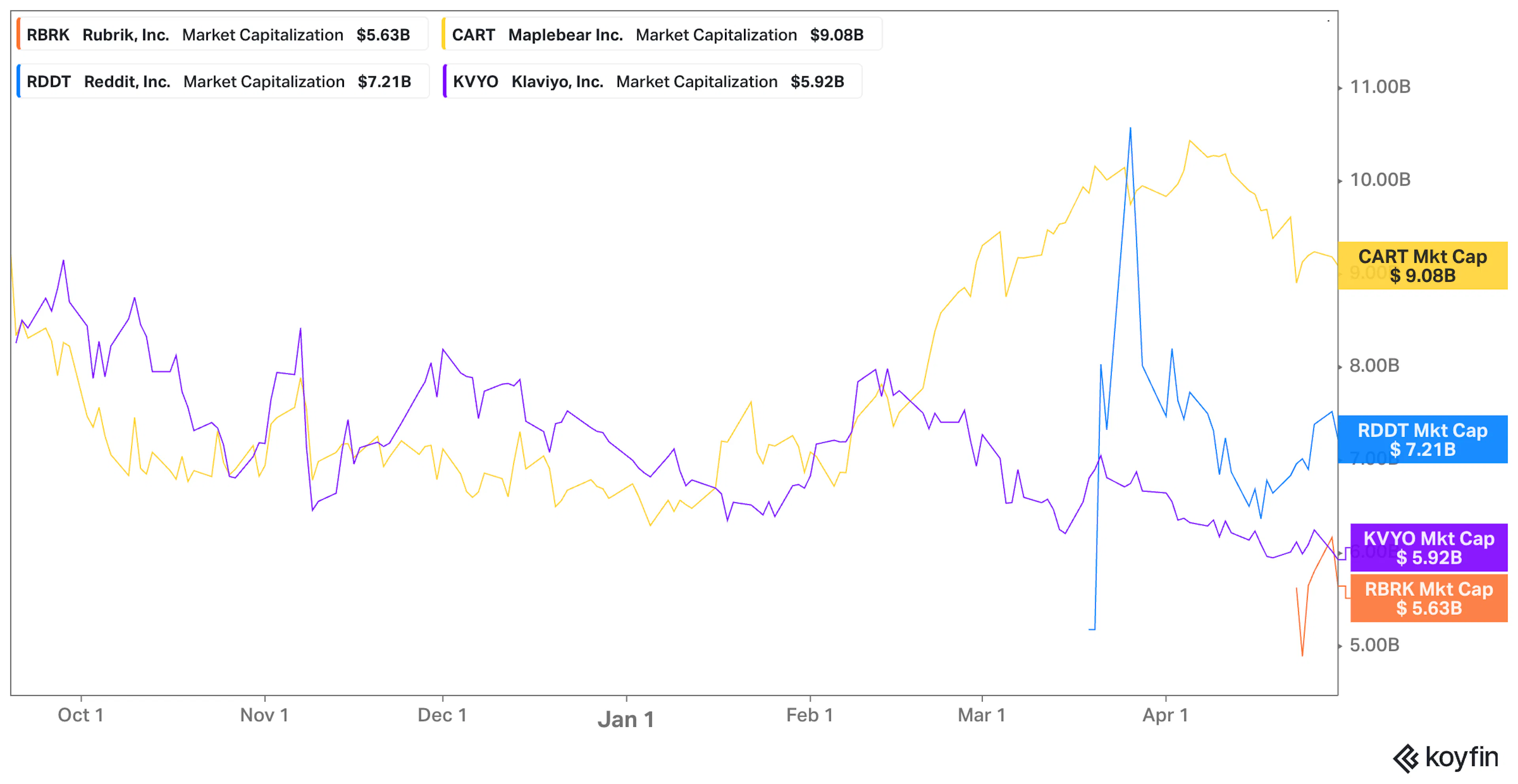This screenshot has height=784, width=1518.
Task: Click the KVYO Mkt Cap purple label
Action: (x=1428, y=548)
